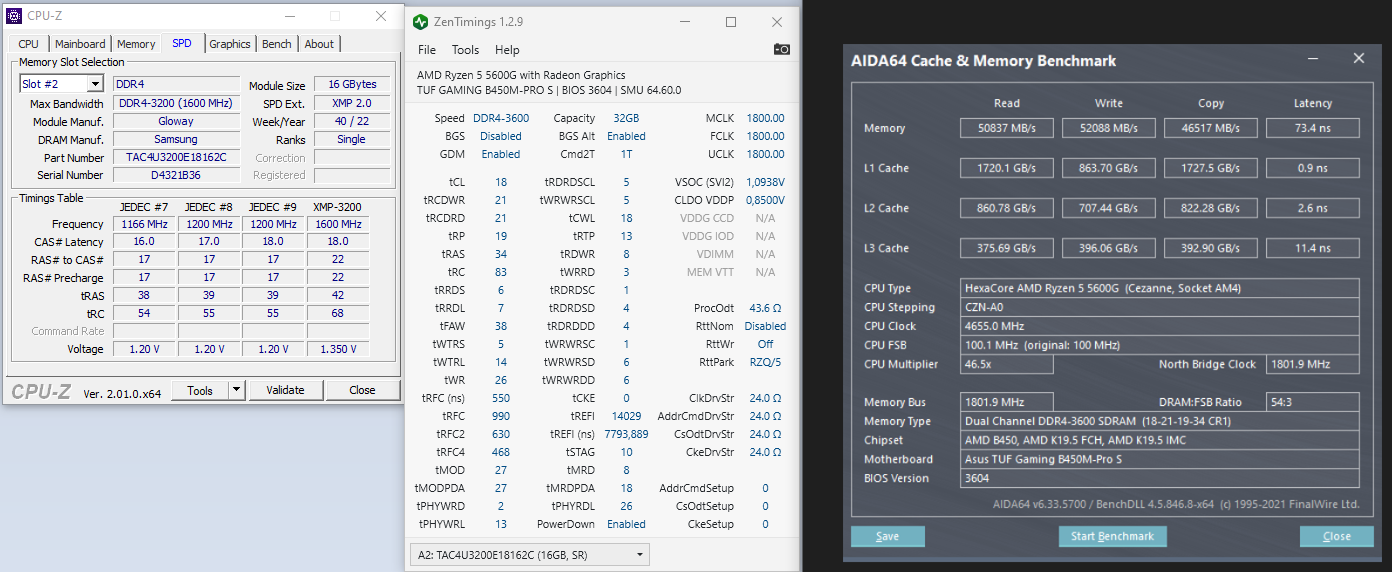Viewport: 1392px width, 572px height.
Task: Click the DRAM:FSB Ratio 54:3 field
Action: click(1313, 402)
